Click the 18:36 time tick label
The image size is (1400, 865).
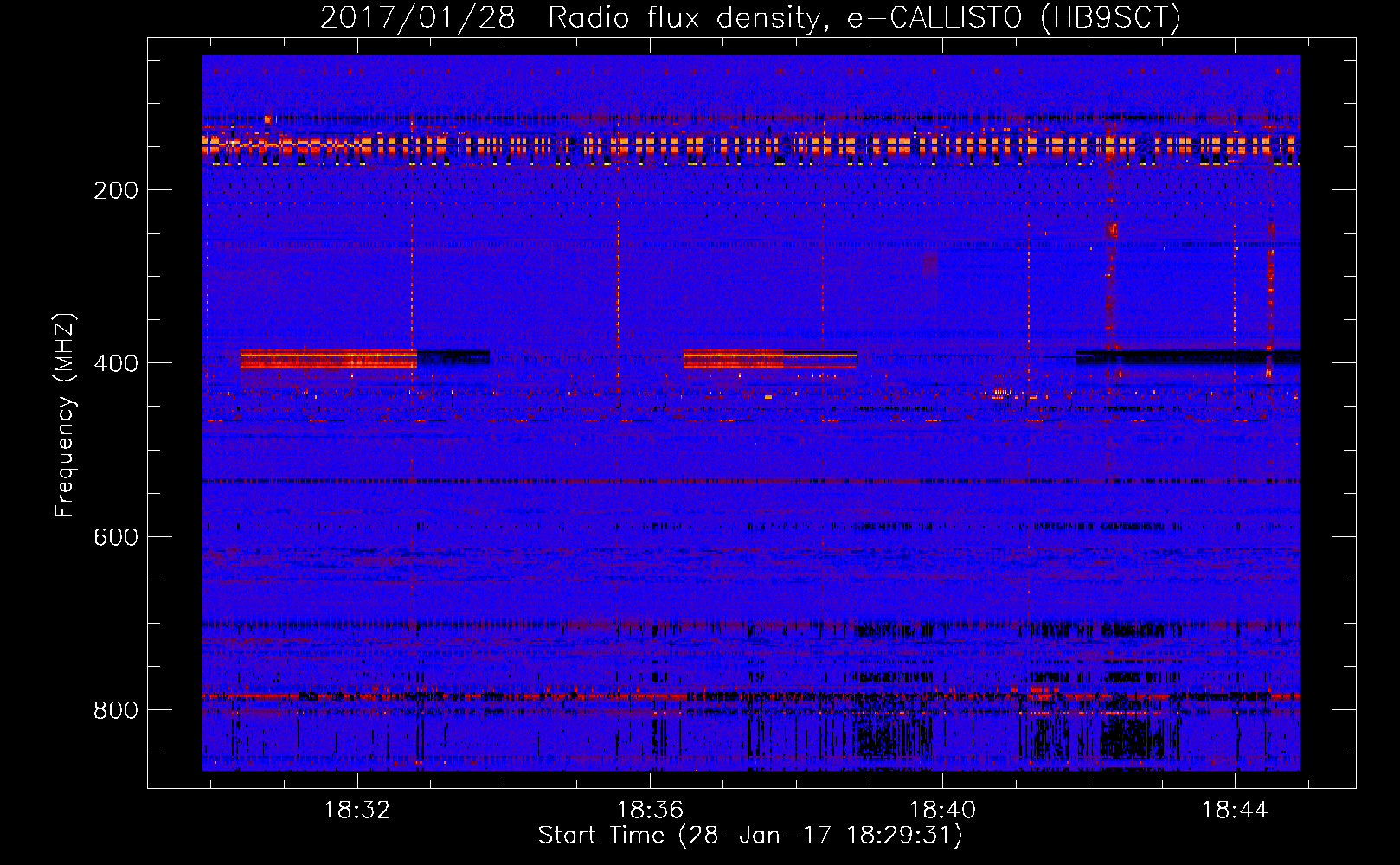650,810
